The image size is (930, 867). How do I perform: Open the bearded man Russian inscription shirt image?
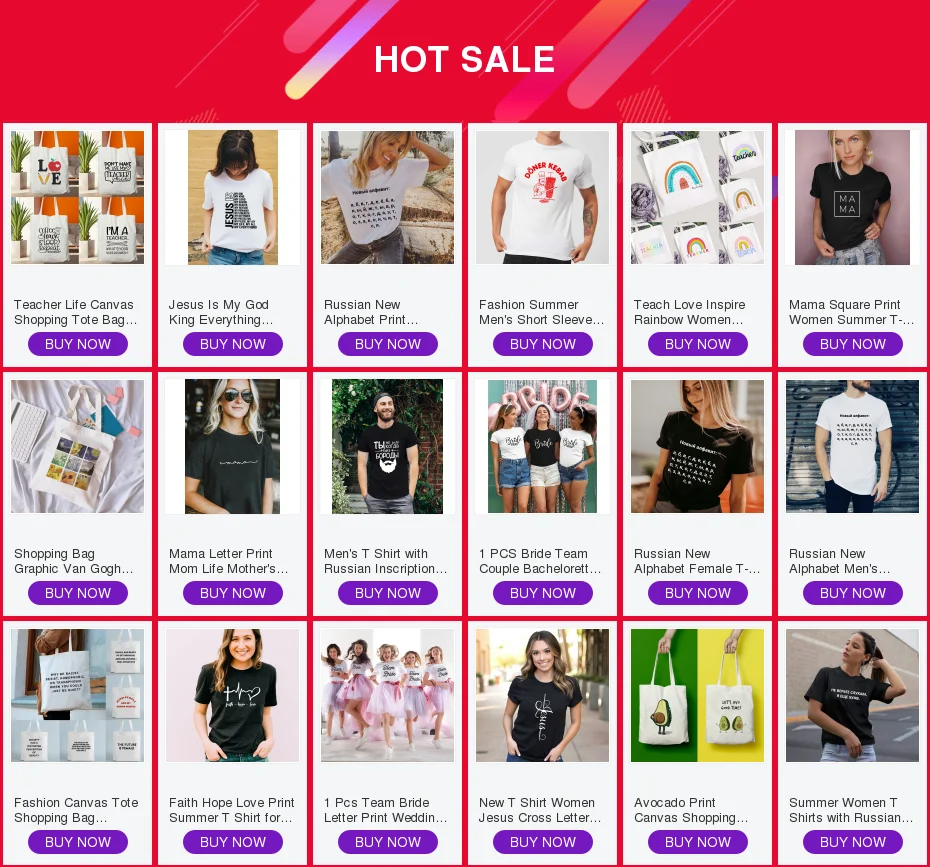pos(387,446)
